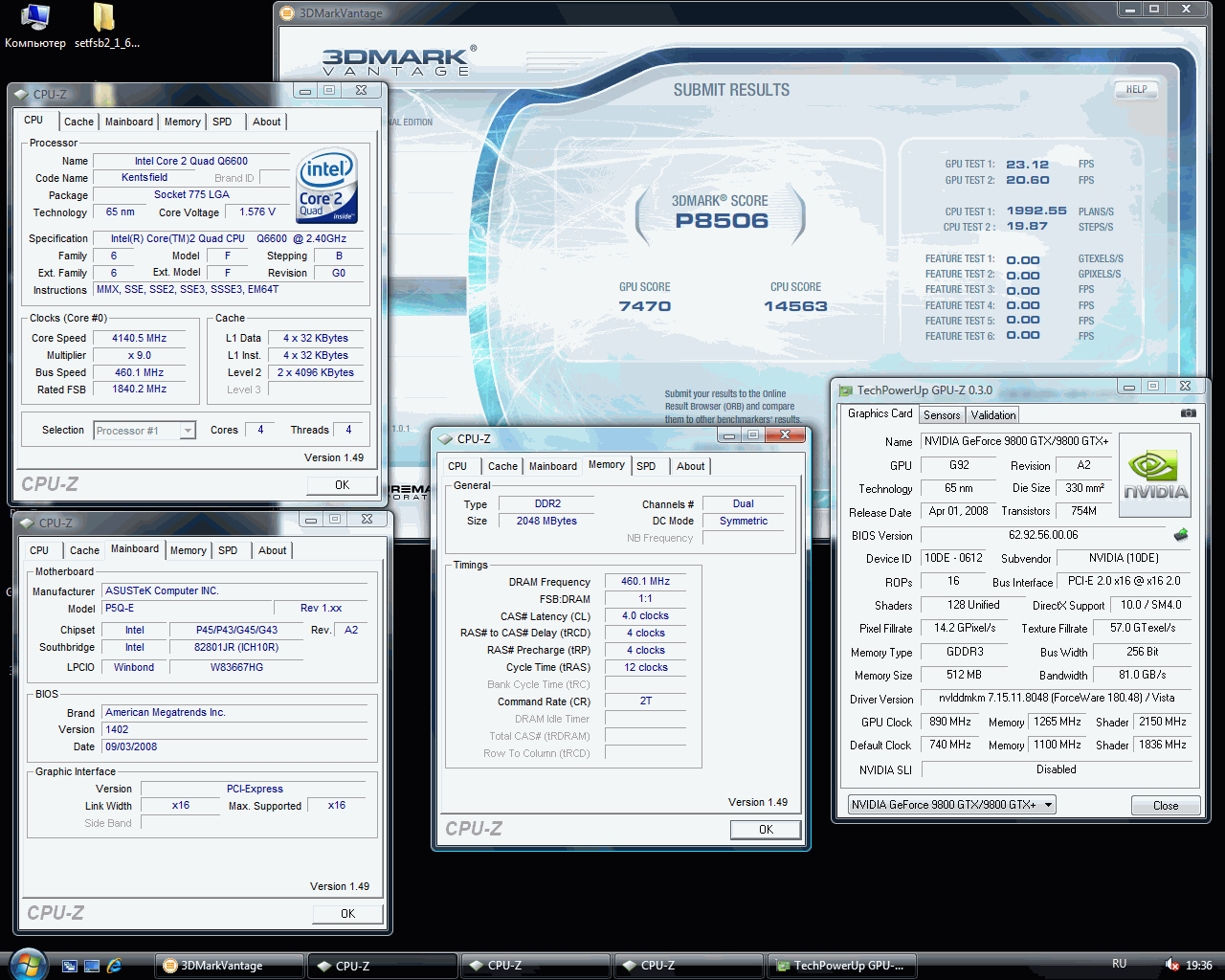Switch to Cache tab in CPU-Z CPU window
1225x980 pixels.
[78, 122]
